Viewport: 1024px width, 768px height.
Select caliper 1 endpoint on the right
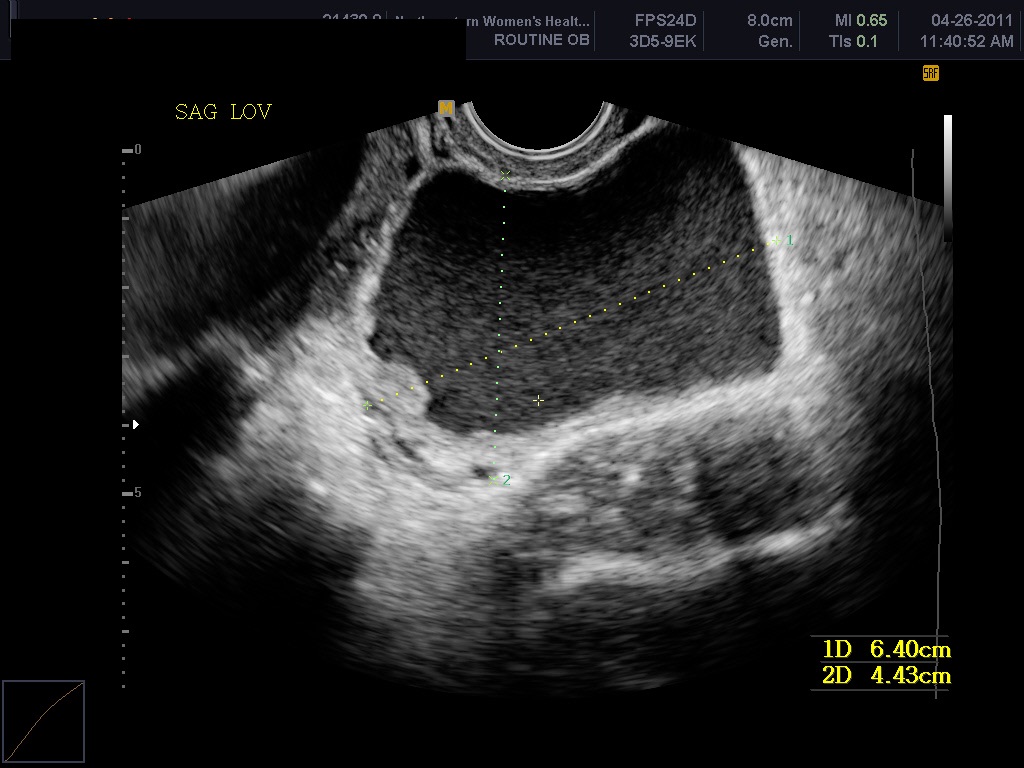pos(776,240)
